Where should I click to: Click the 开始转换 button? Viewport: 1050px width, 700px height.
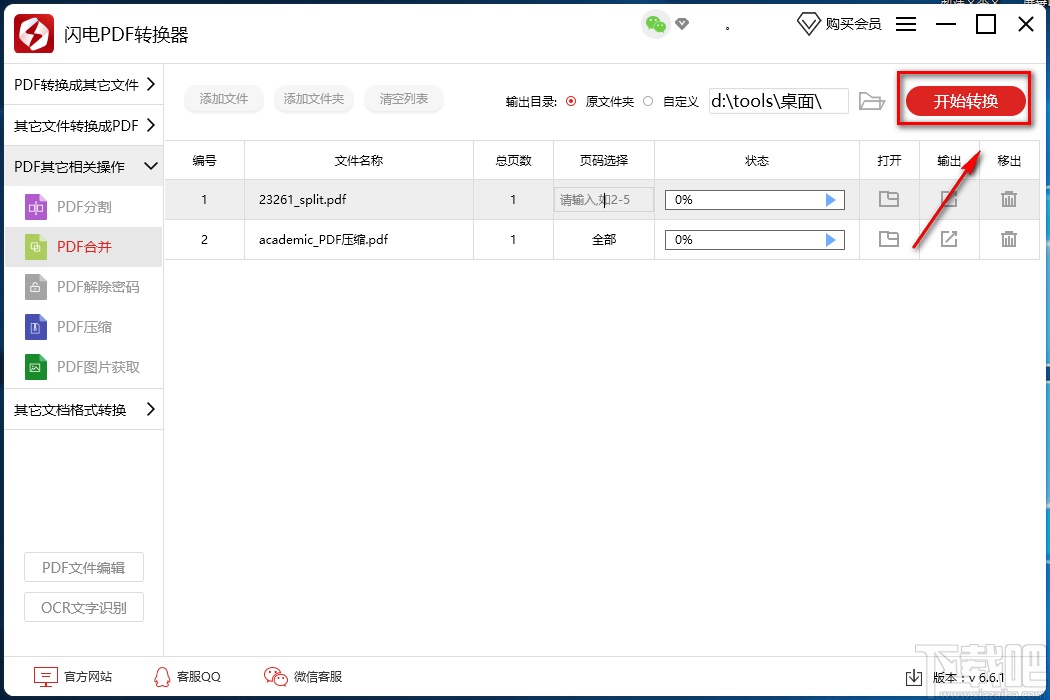click(x=963, y=100)
